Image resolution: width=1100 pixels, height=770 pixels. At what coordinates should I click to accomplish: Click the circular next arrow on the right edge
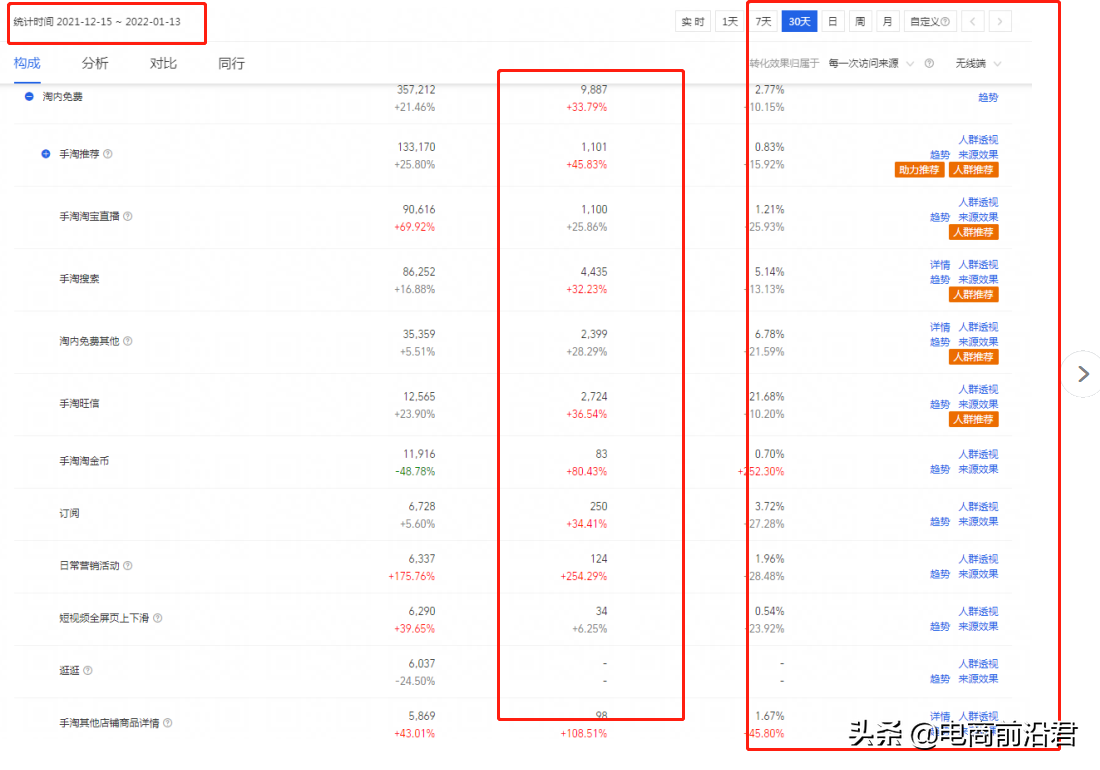[1083, 373]
